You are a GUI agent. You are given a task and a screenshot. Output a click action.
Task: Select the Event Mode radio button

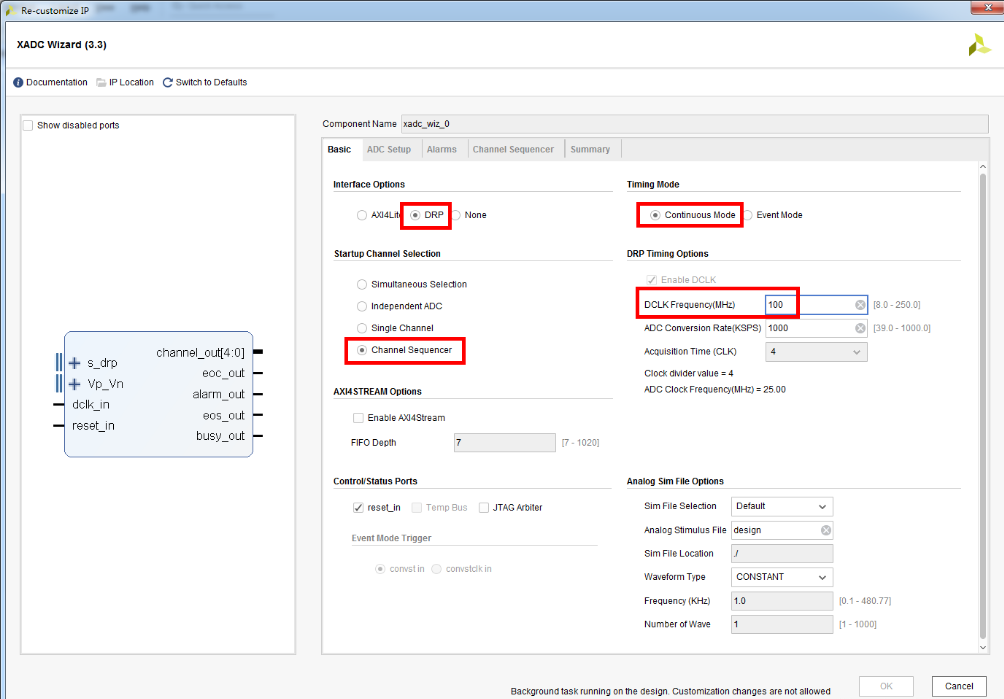coord(748,215)
